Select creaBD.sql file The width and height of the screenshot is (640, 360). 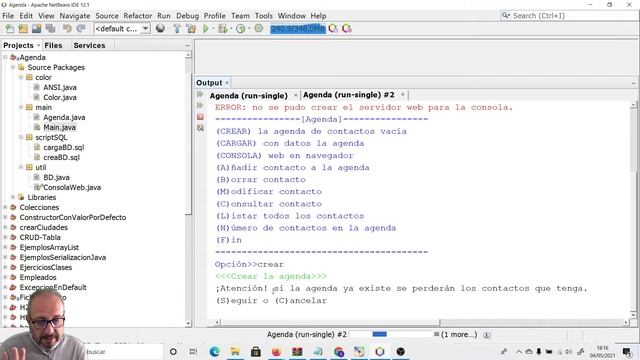tap(61, 157)
